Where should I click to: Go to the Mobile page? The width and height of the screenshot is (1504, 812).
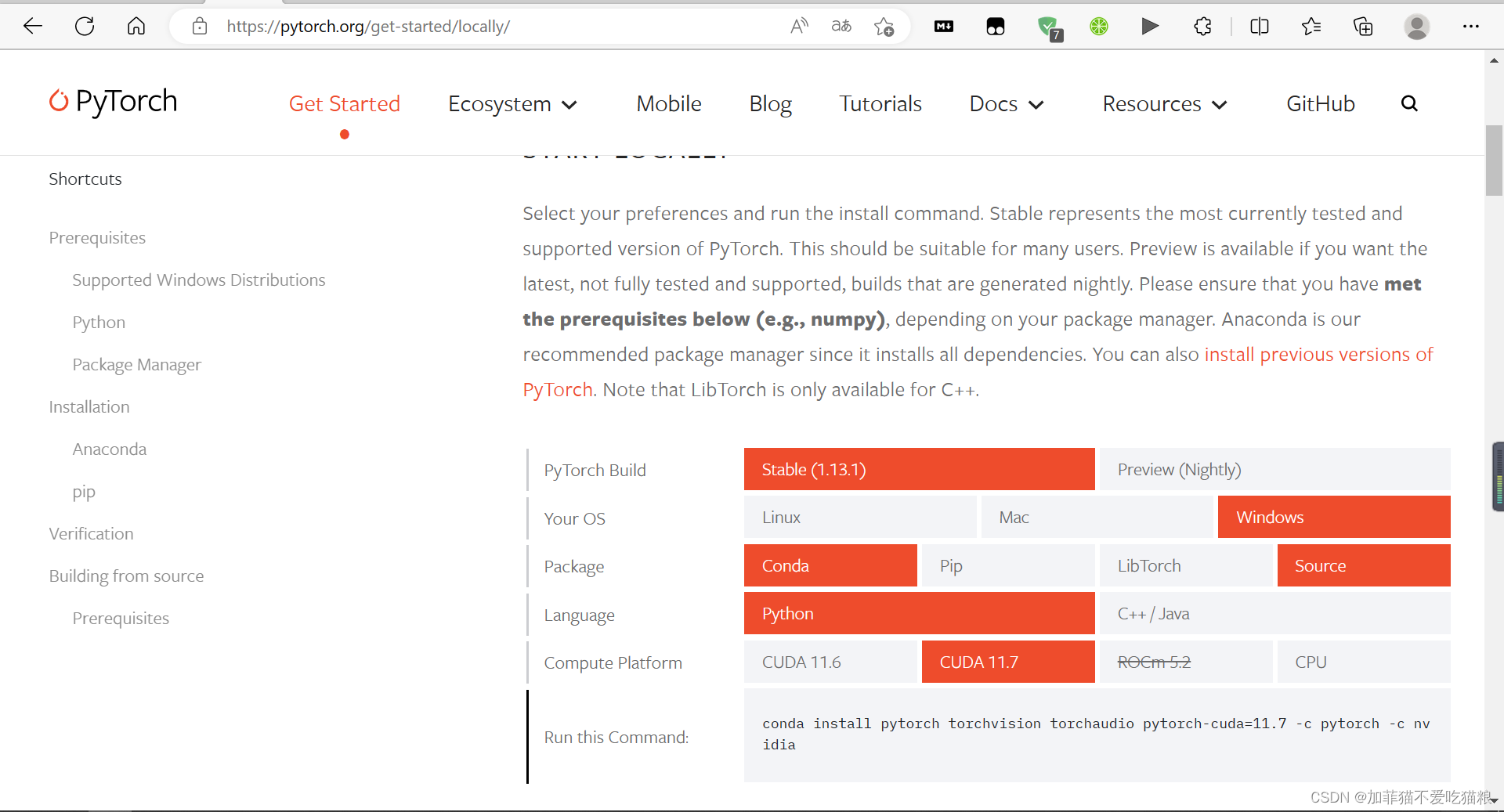click(x=669, y=104)
